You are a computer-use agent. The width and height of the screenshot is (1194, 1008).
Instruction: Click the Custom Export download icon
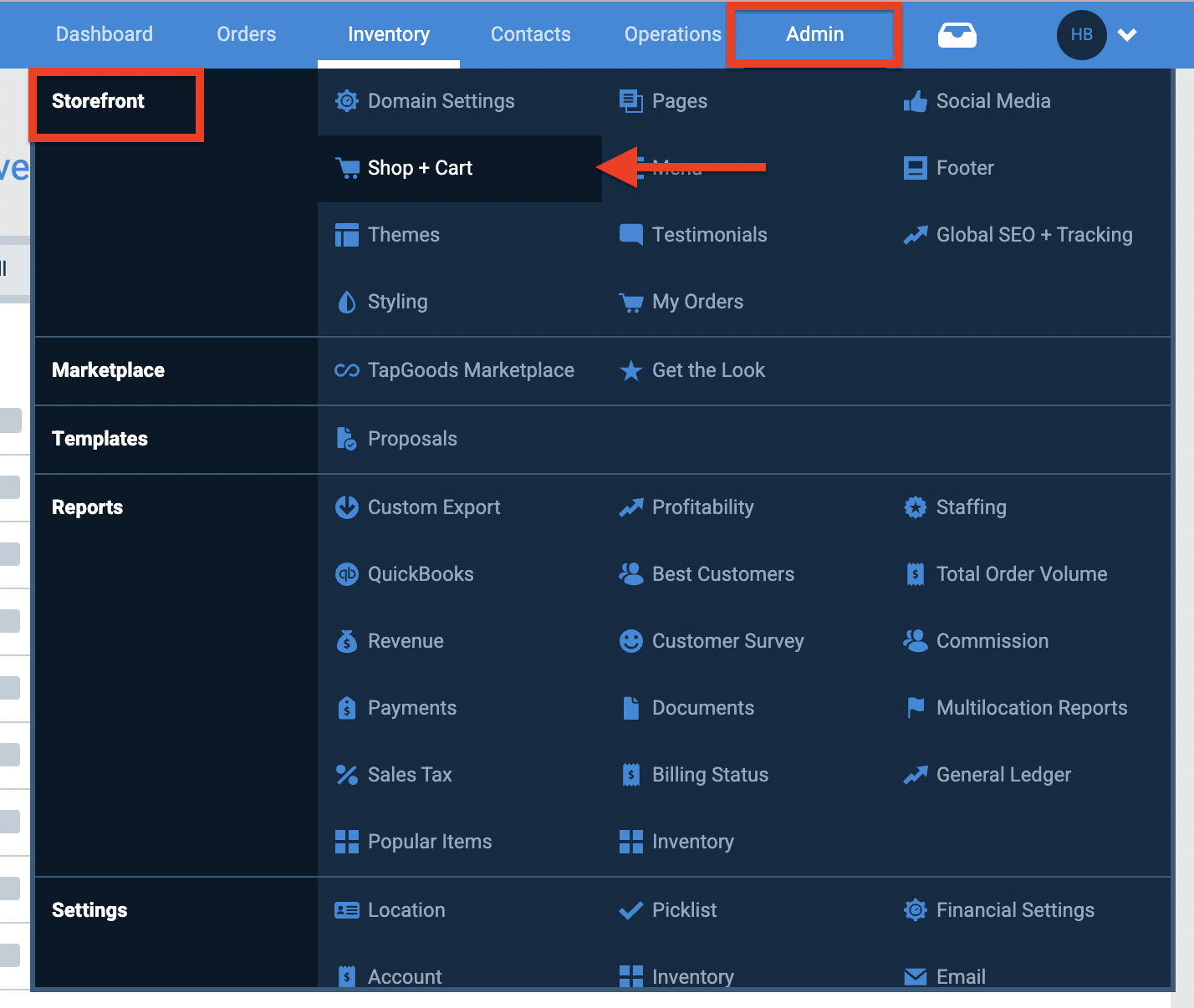coord(346,507)
